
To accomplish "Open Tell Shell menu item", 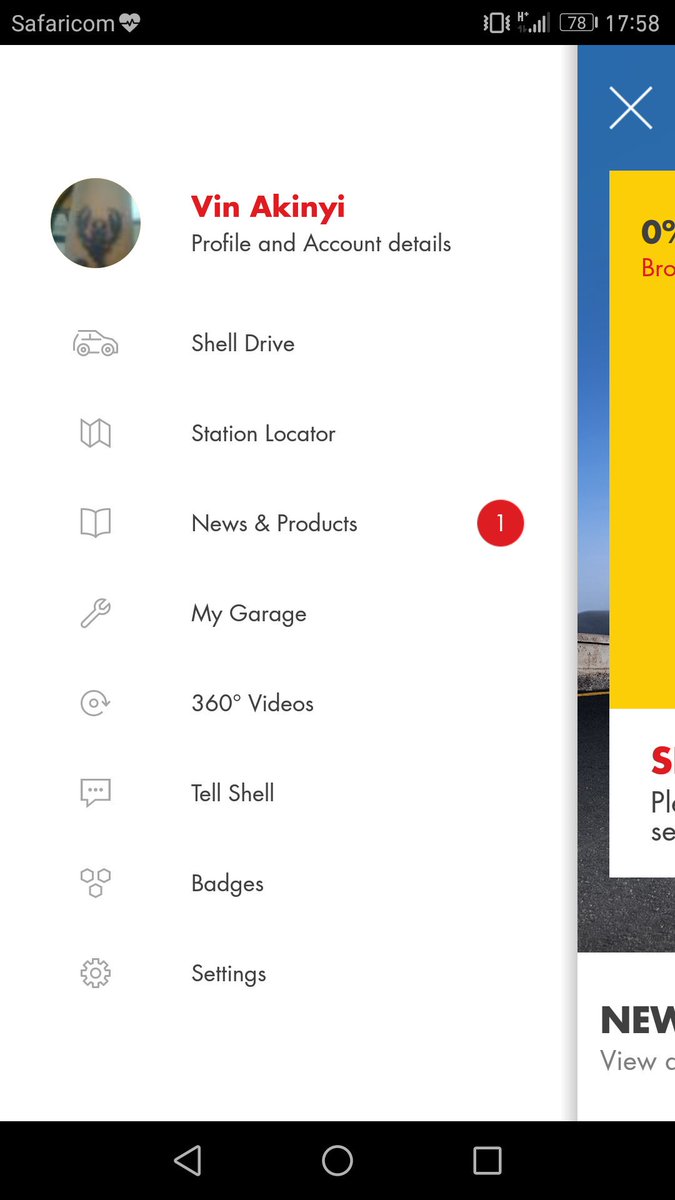I will [233, 793].
